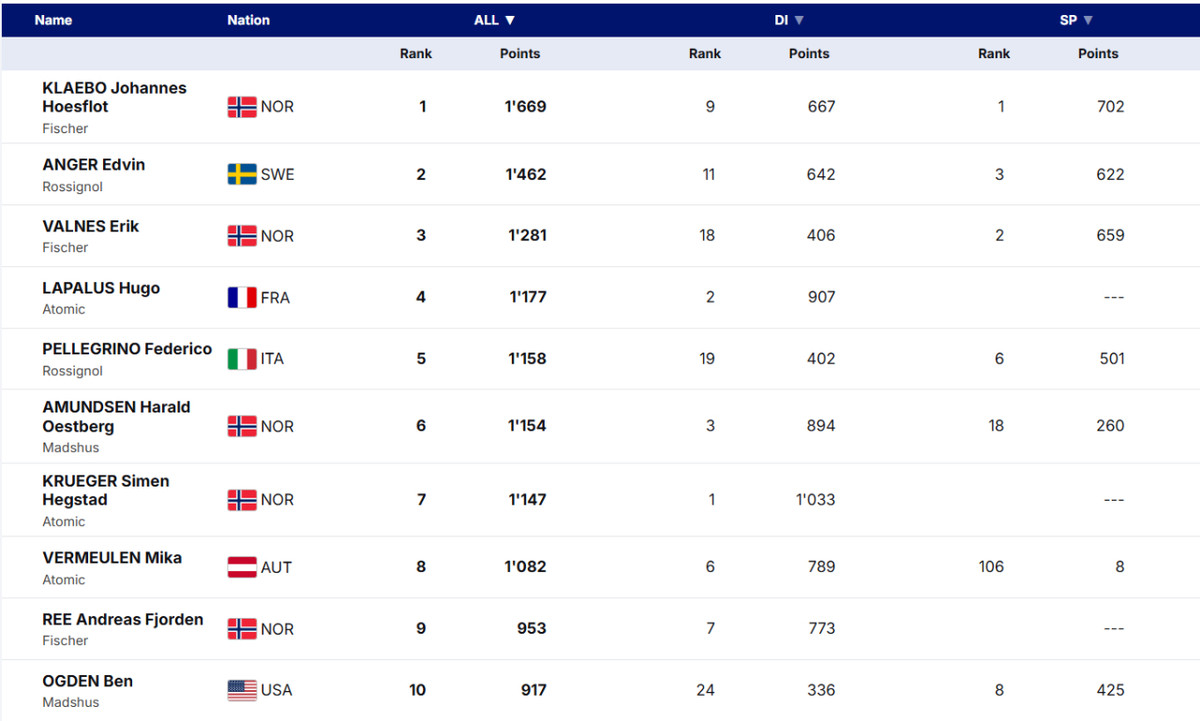Click the Nation column header
This screenshot has width=1200, height=721.
pos(248,20)
